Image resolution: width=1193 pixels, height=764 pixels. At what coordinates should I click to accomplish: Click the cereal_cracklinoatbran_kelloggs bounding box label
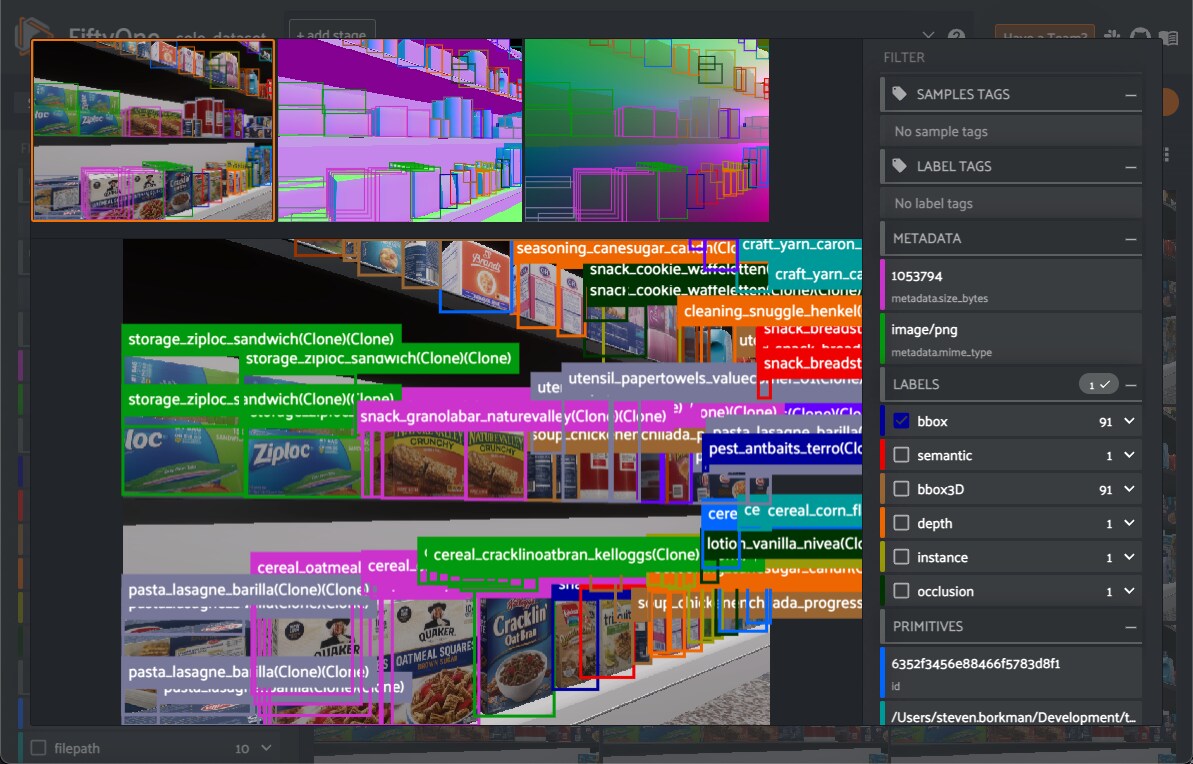point(563,555)
